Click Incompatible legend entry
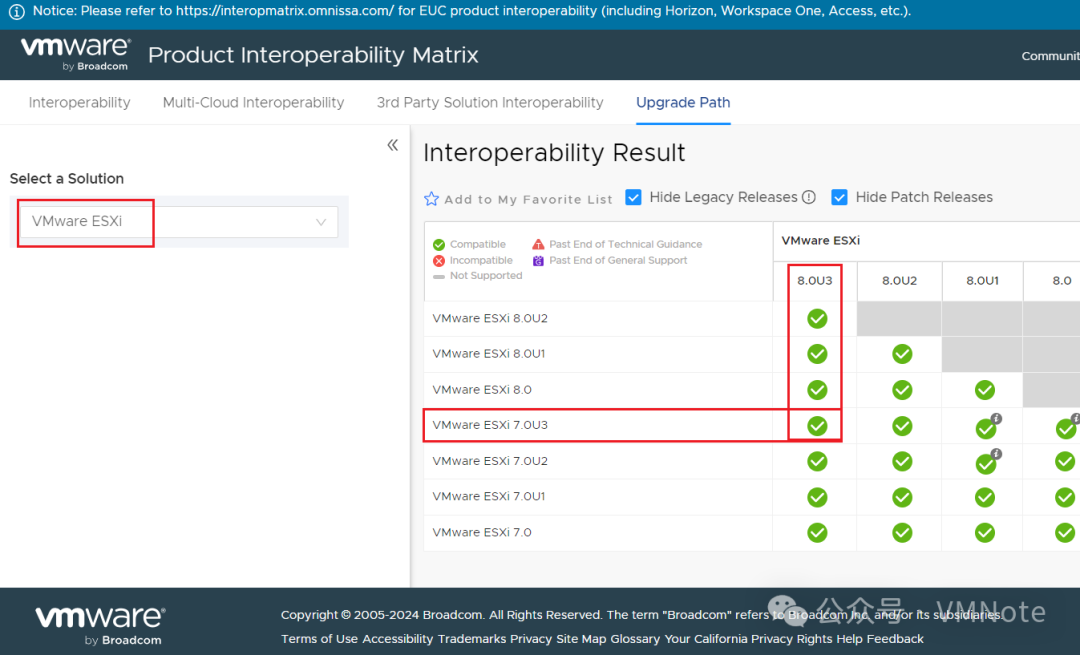Viewport: 1080px width, 655px height. [x=472, y=260]
